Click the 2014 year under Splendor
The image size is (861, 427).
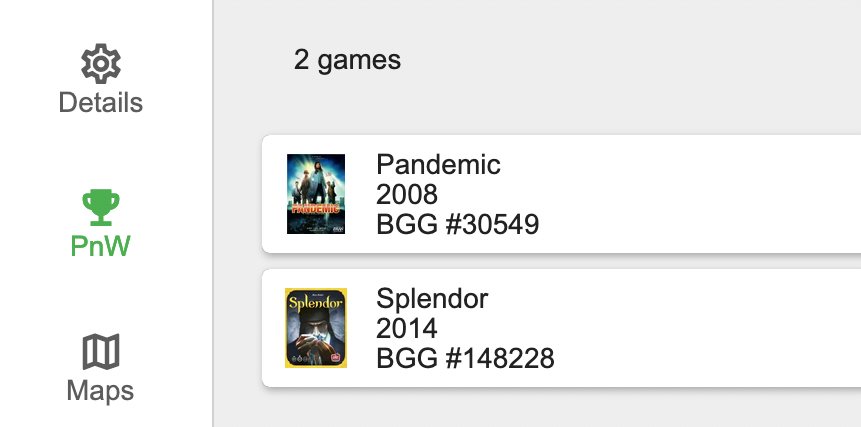[407, 328]
